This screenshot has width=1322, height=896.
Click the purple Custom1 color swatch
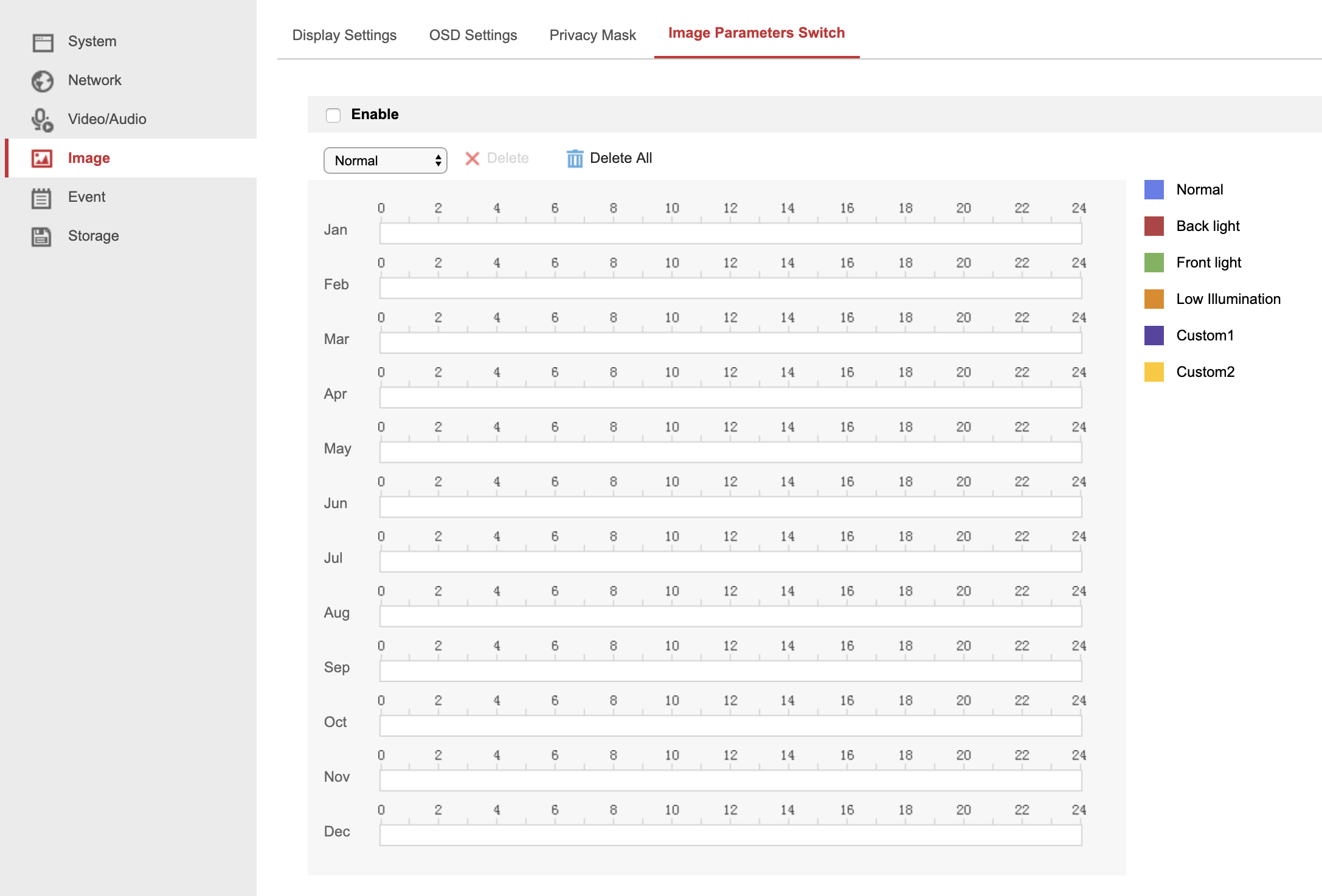[x=1154, y=335]
